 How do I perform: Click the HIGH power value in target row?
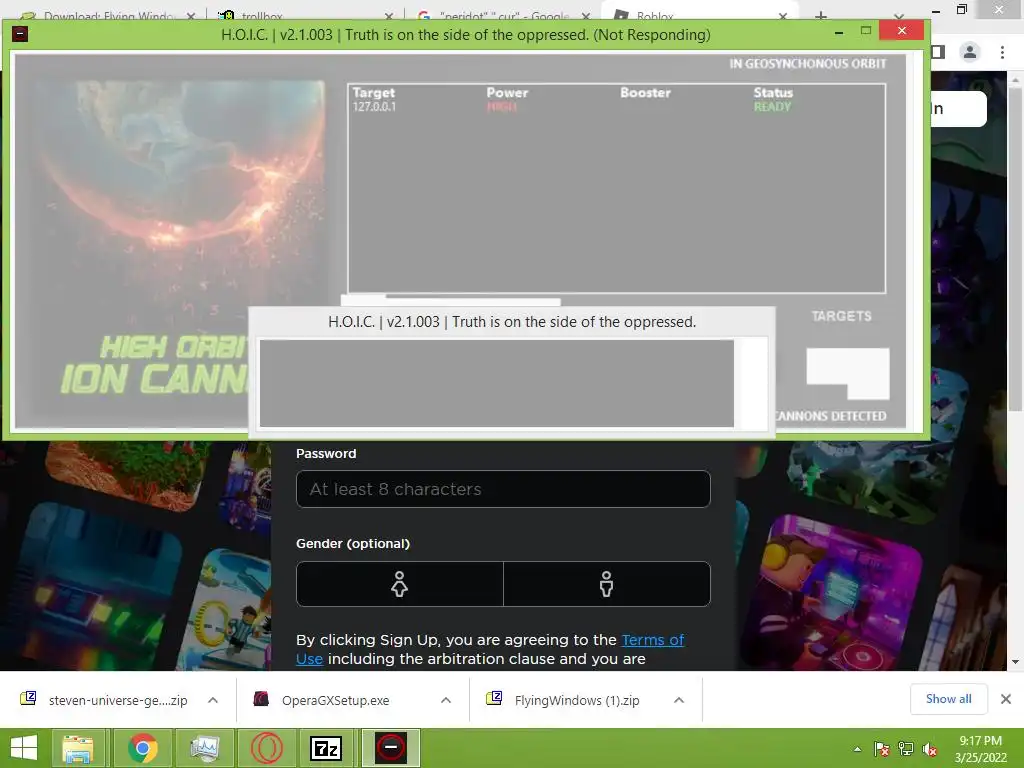(x=502, y=106)
